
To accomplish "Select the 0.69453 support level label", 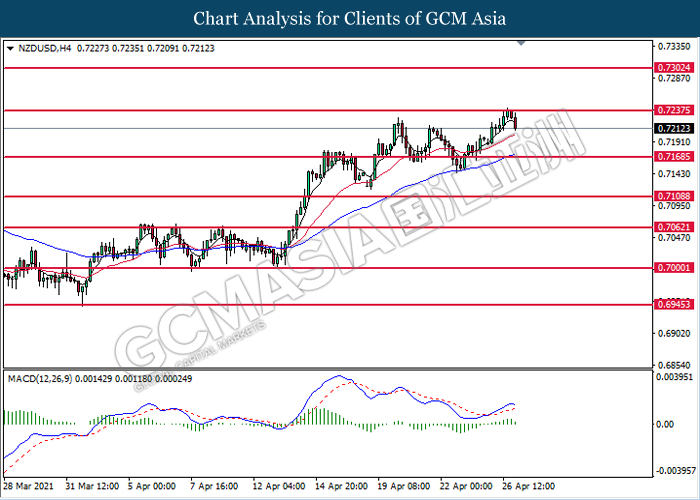I will pos(674,304).
